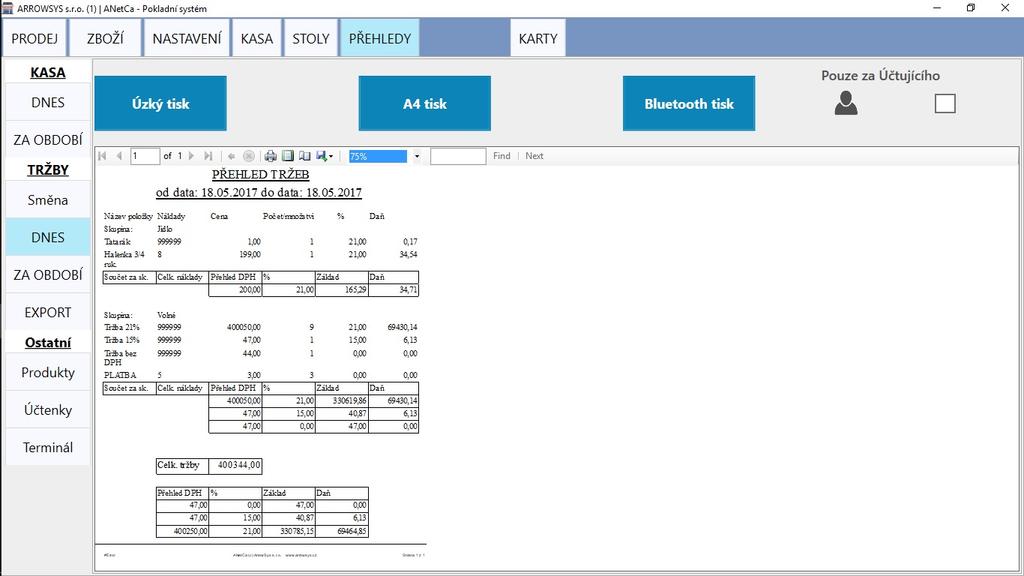Open Produkty sidebar item
The image size is (1024, 576).
[x=48, y=372]
